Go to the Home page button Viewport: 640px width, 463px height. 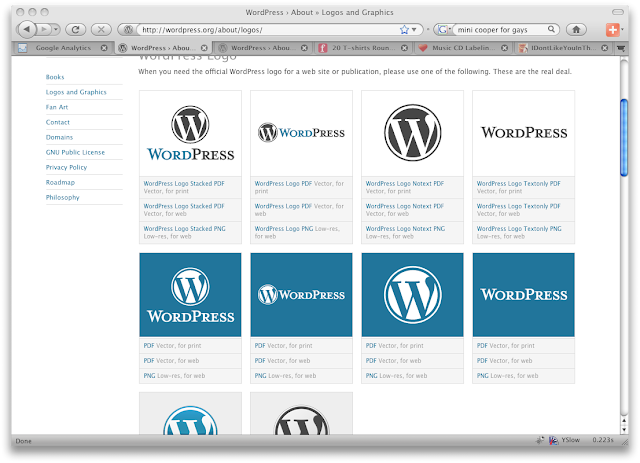click(x=576, y=29)
